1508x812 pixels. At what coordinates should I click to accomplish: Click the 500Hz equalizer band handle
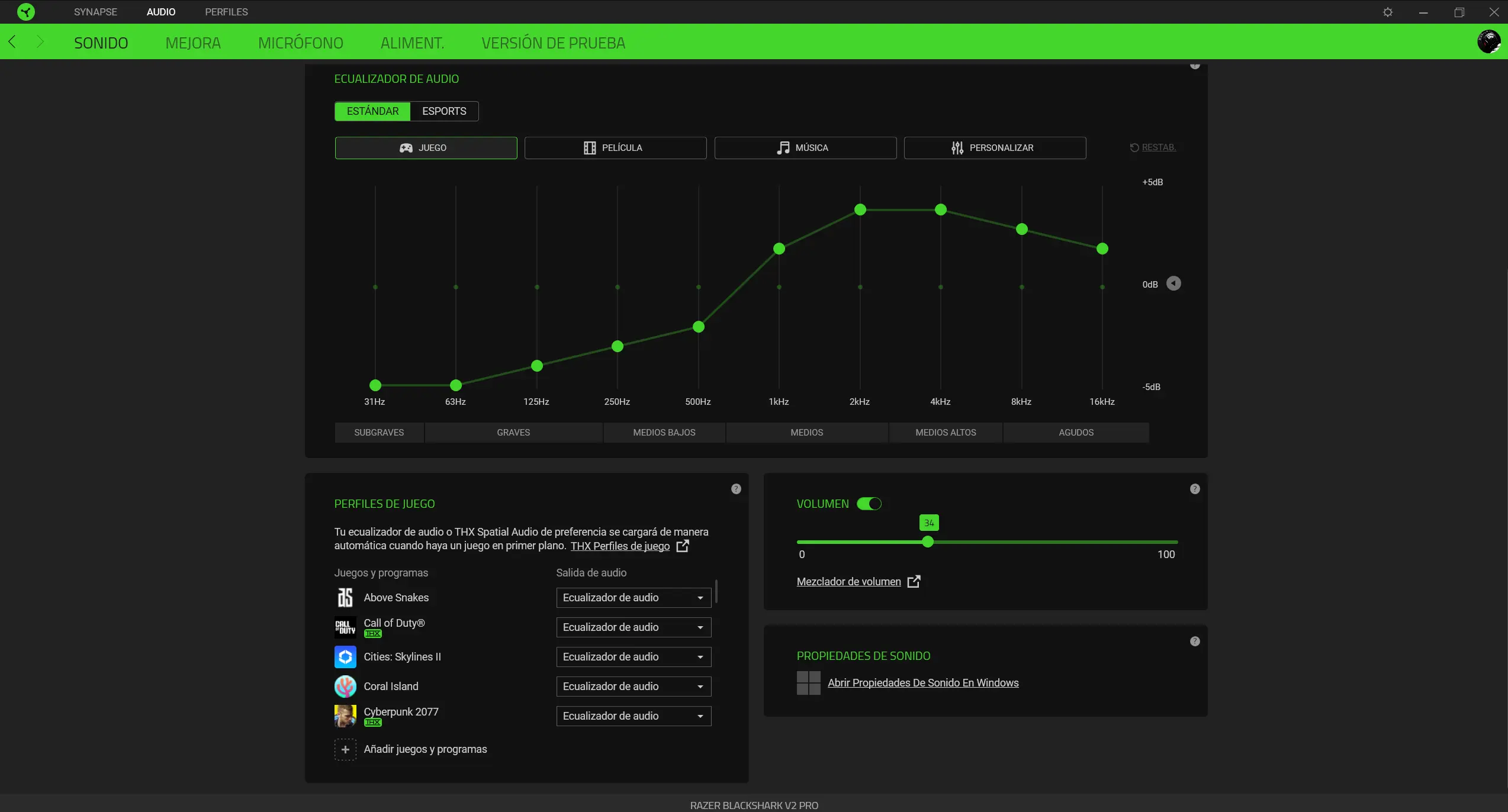click(x=699, y=327)
